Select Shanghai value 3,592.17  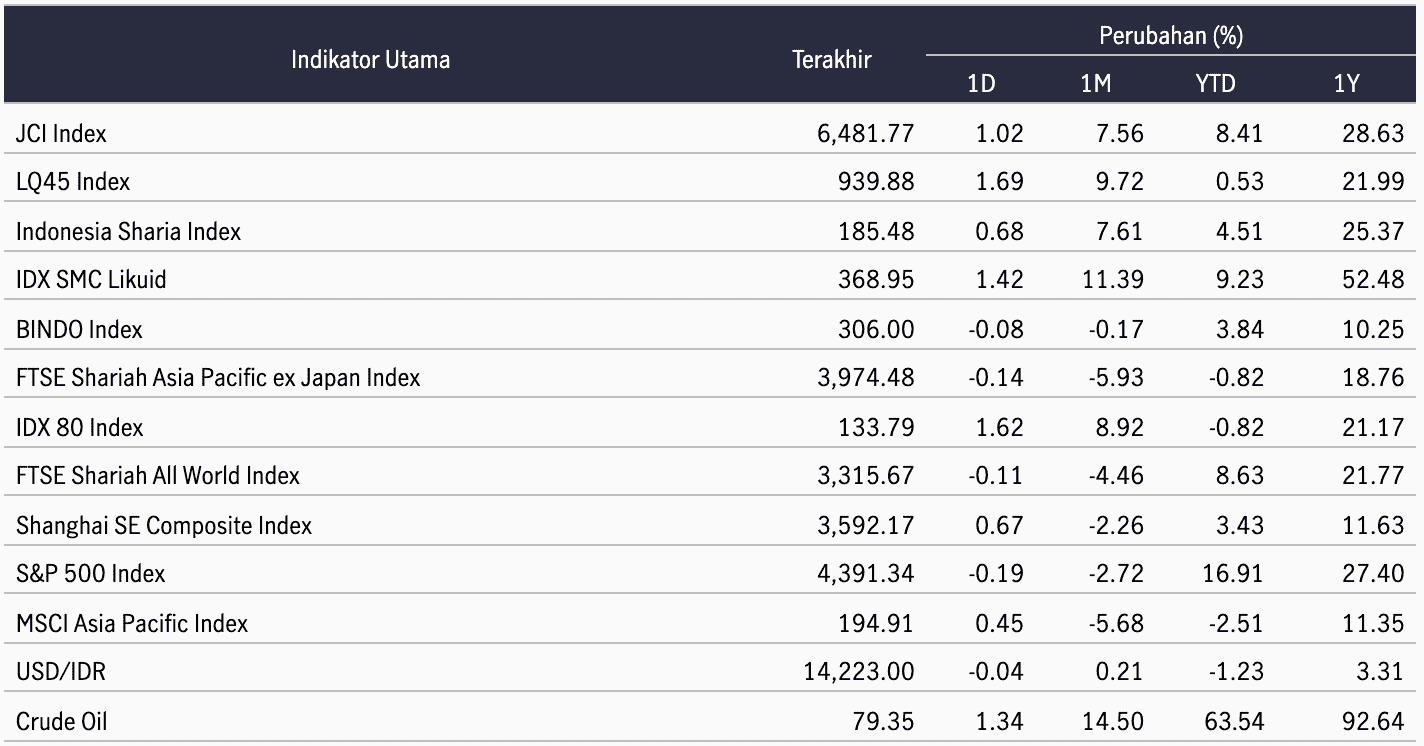tap(866, 525)
